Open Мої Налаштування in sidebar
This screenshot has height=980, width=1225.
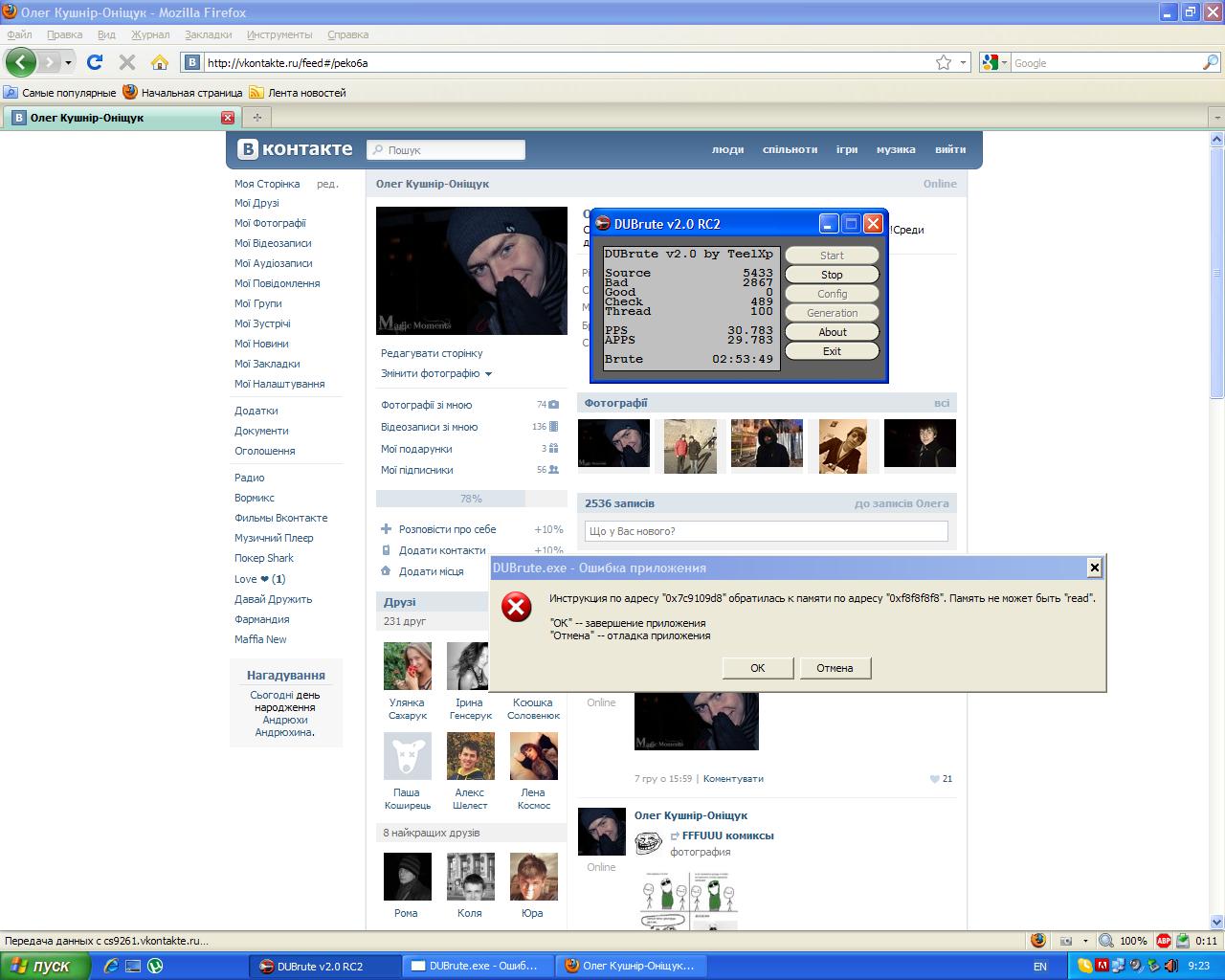coord(279,384)
